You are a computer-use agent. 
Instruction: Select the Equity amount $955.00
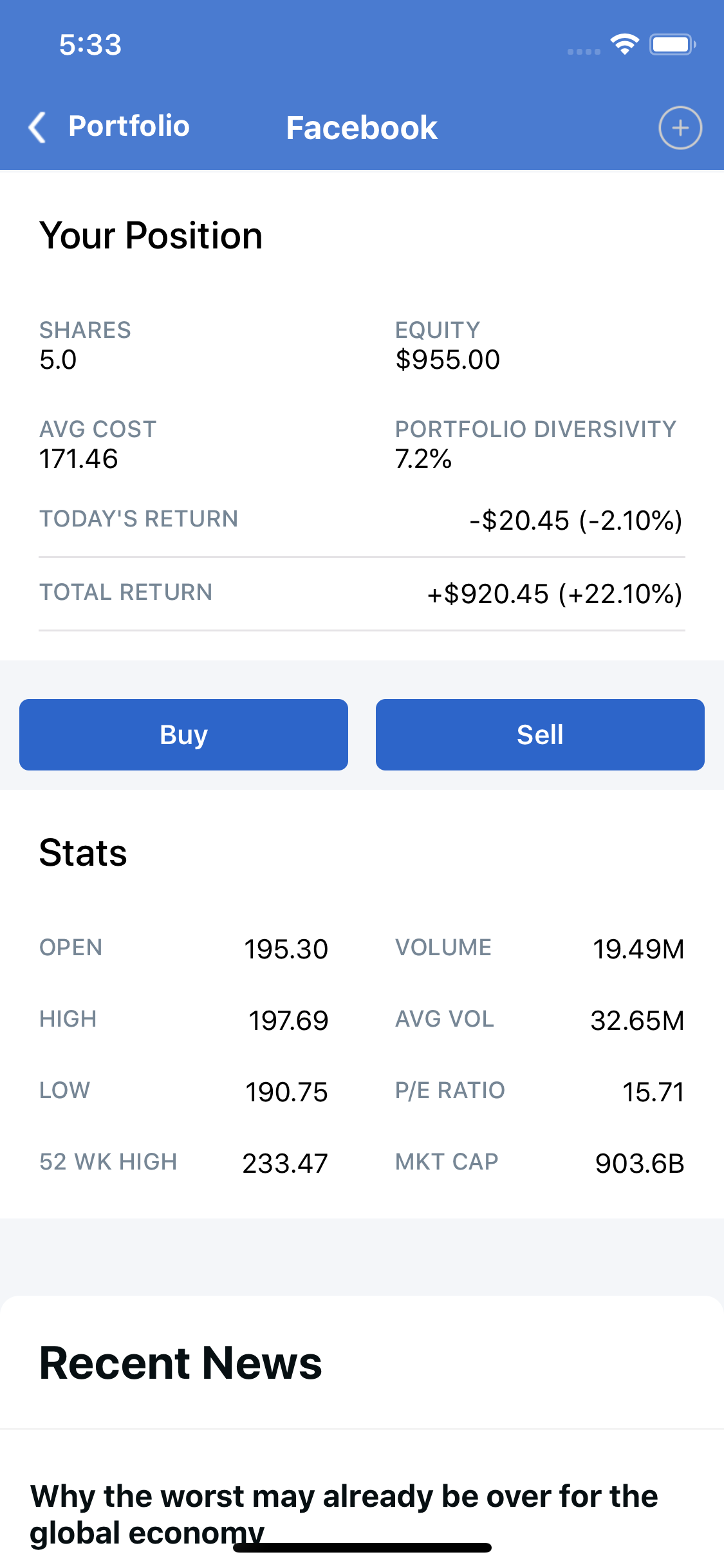(448, 359)
